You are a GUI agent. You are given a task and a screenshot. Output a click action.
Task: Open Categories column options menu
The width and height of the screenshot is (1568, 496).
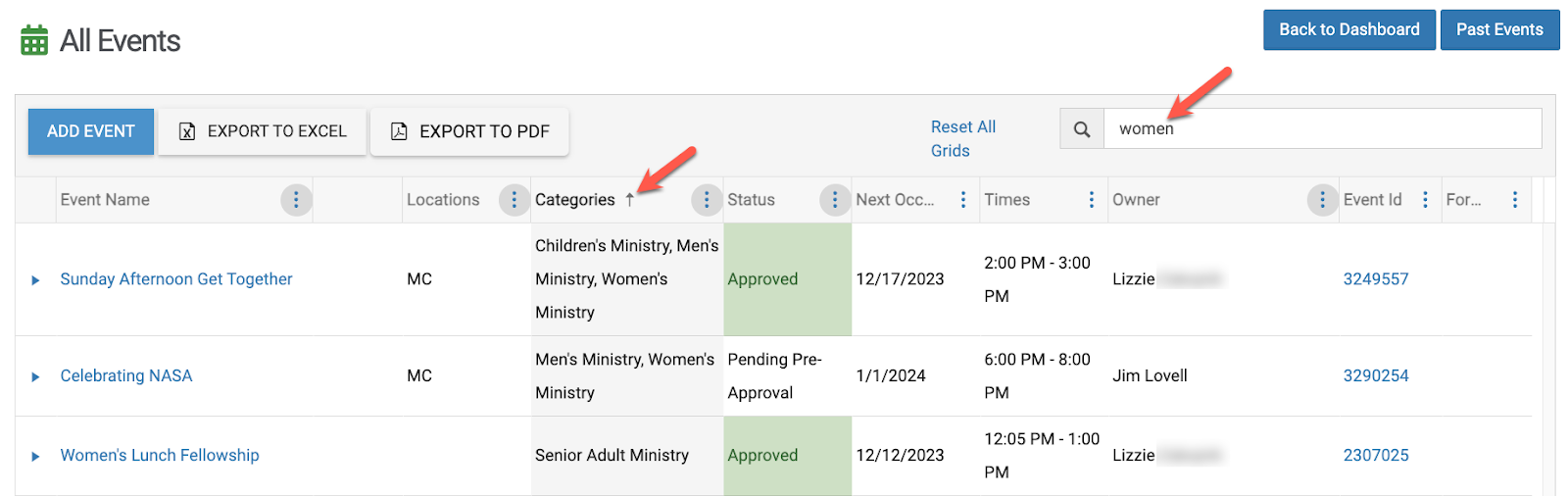pyautogui.click(x=706, y=200)
